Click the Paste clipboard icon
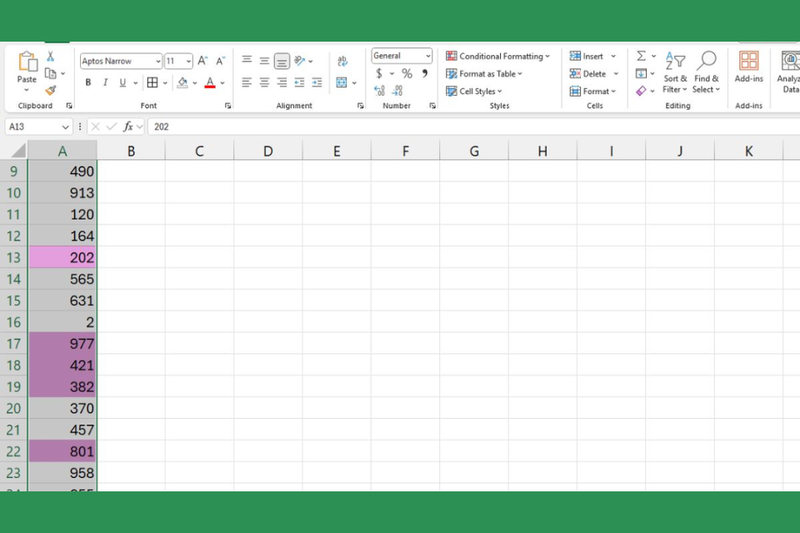This screenshot has width=800, height=533. pyautogui.click(x=27, y=62)
